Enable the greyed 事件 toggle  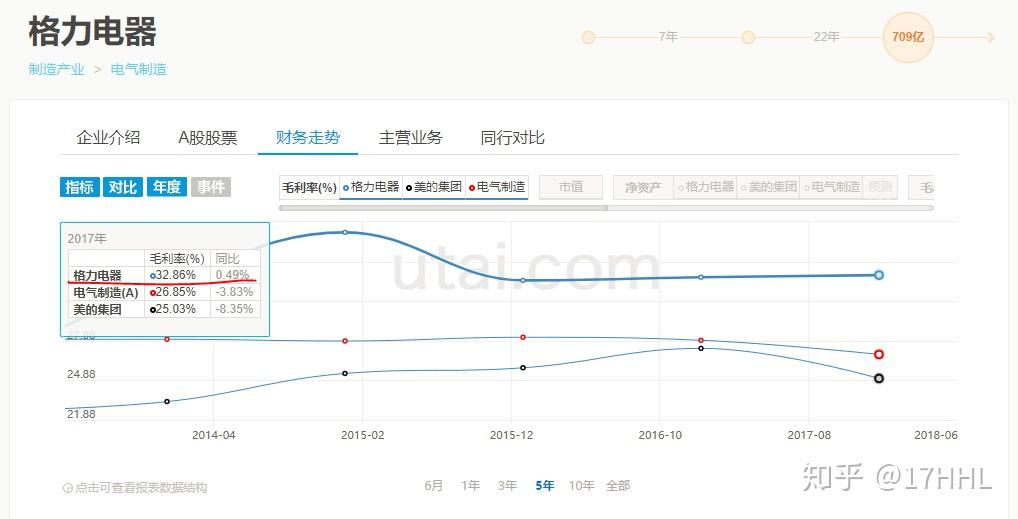(x=211, y=187)
